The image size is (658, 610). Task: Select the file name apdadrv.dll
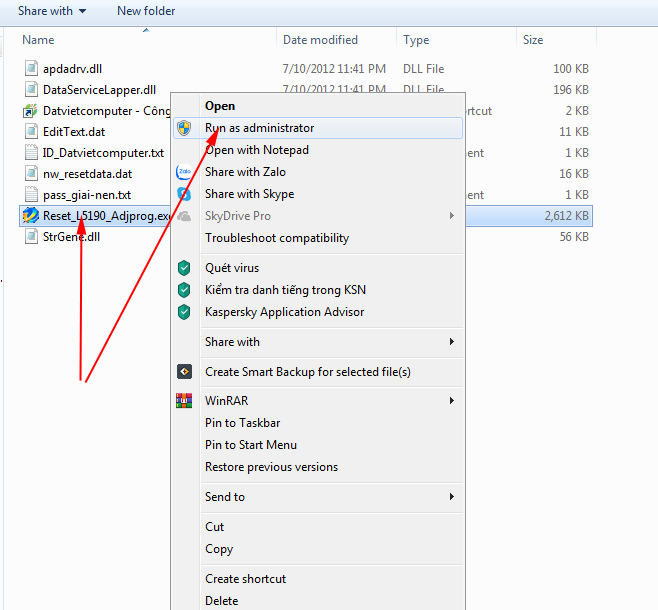pos(73,69)
